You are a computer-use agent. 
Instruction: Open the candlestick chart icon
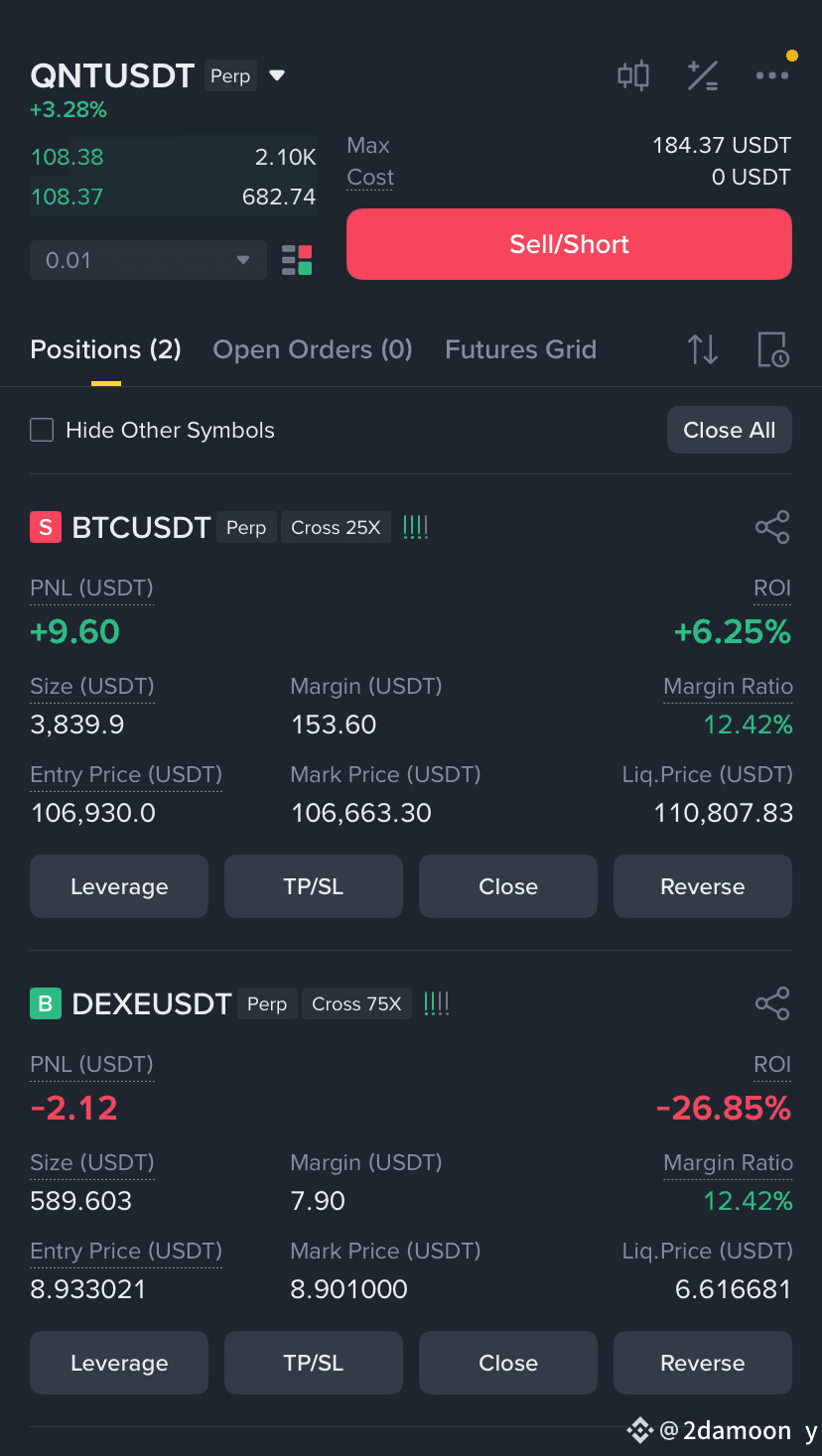pyautogui.click(x=632, y=75)
